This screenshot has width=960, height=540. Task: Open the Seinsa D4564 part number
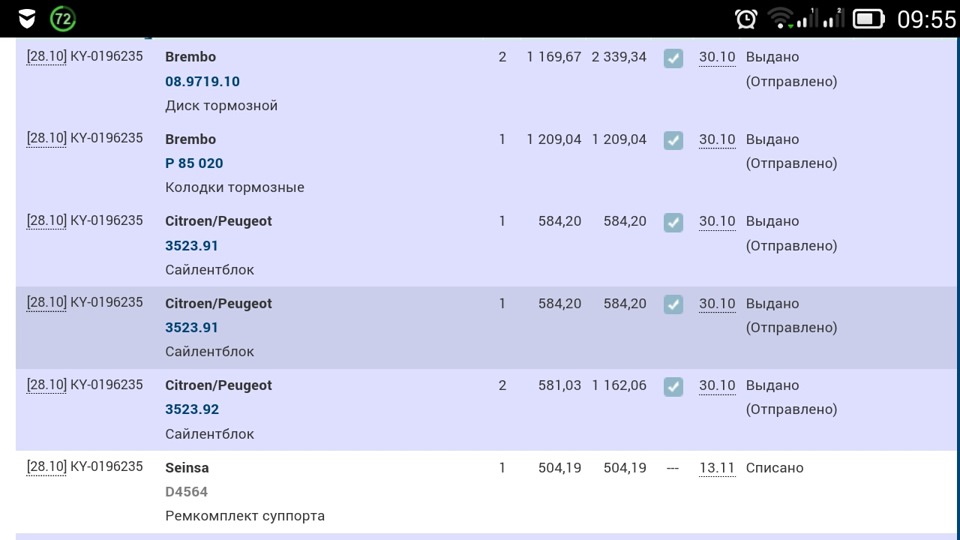point(186,491)
